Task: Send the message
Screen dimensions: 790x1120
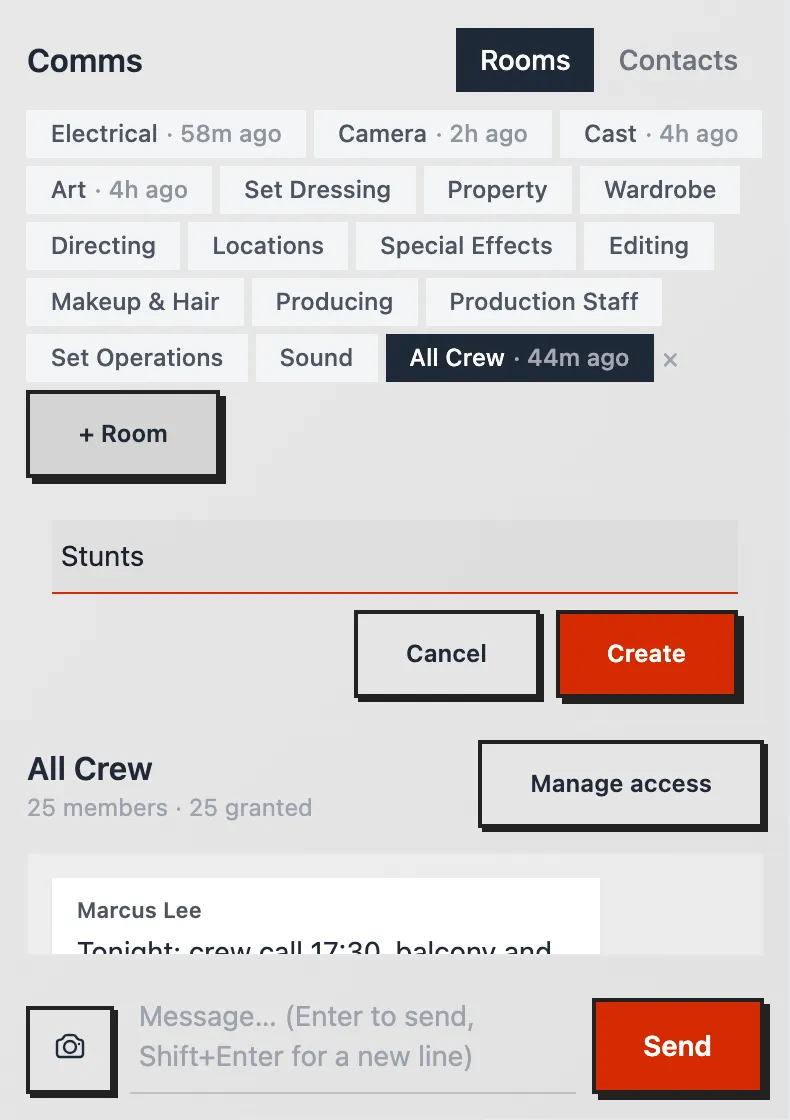Action: pyautogui.click(x=677, y=1046)
